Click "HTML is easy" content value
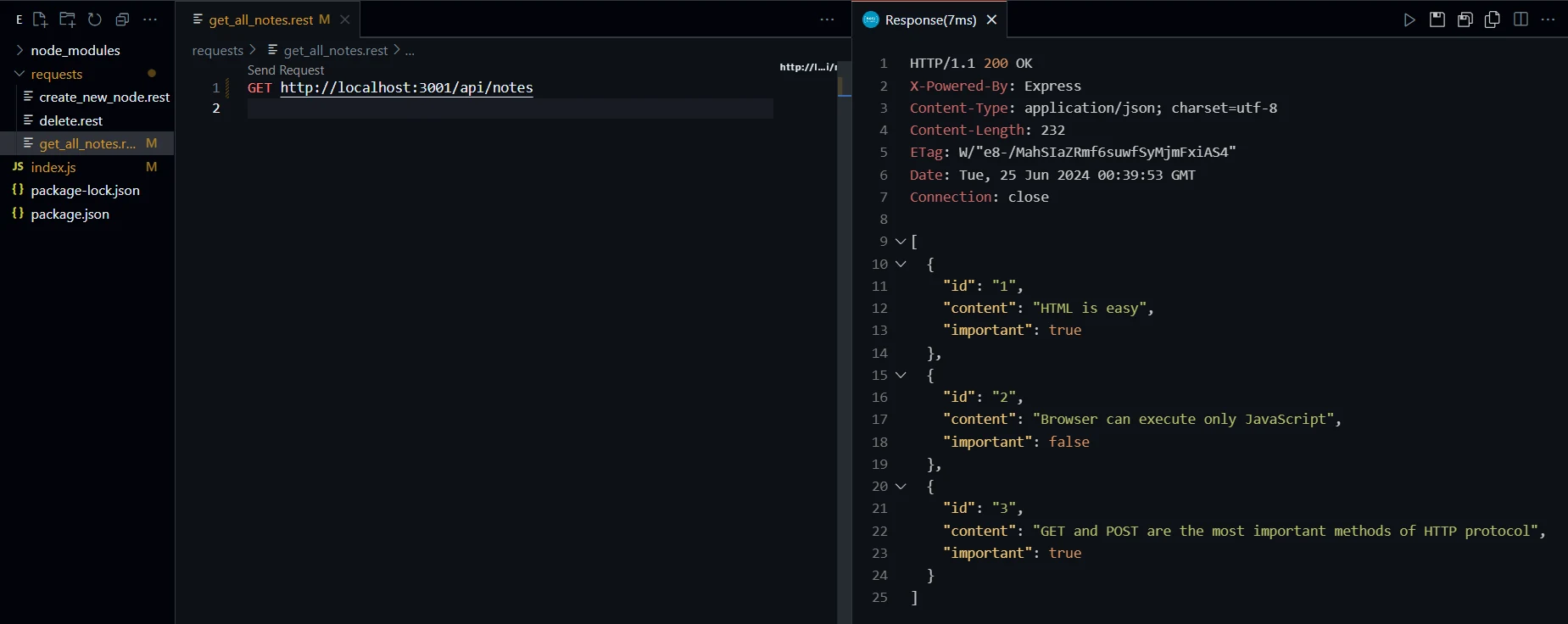This screenshot has width=1568, height=624. click(1090, 308)
